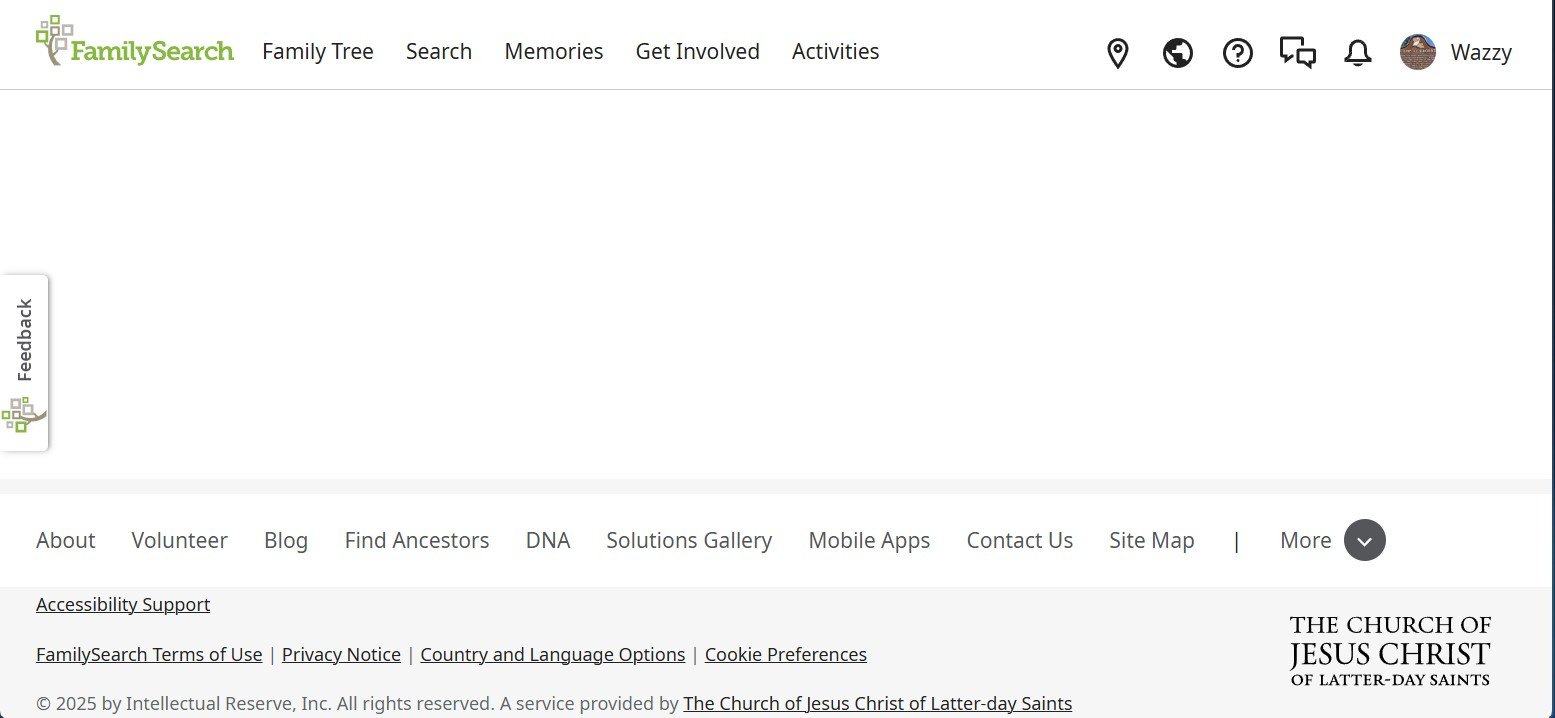
Task: Open the Family Tree menu
Action: coord(317,51)
